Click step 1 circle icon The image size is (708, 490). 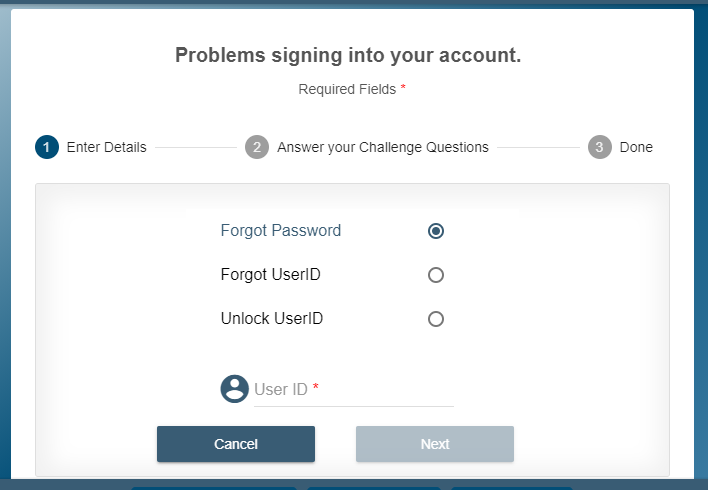click(x=46, y=147)
